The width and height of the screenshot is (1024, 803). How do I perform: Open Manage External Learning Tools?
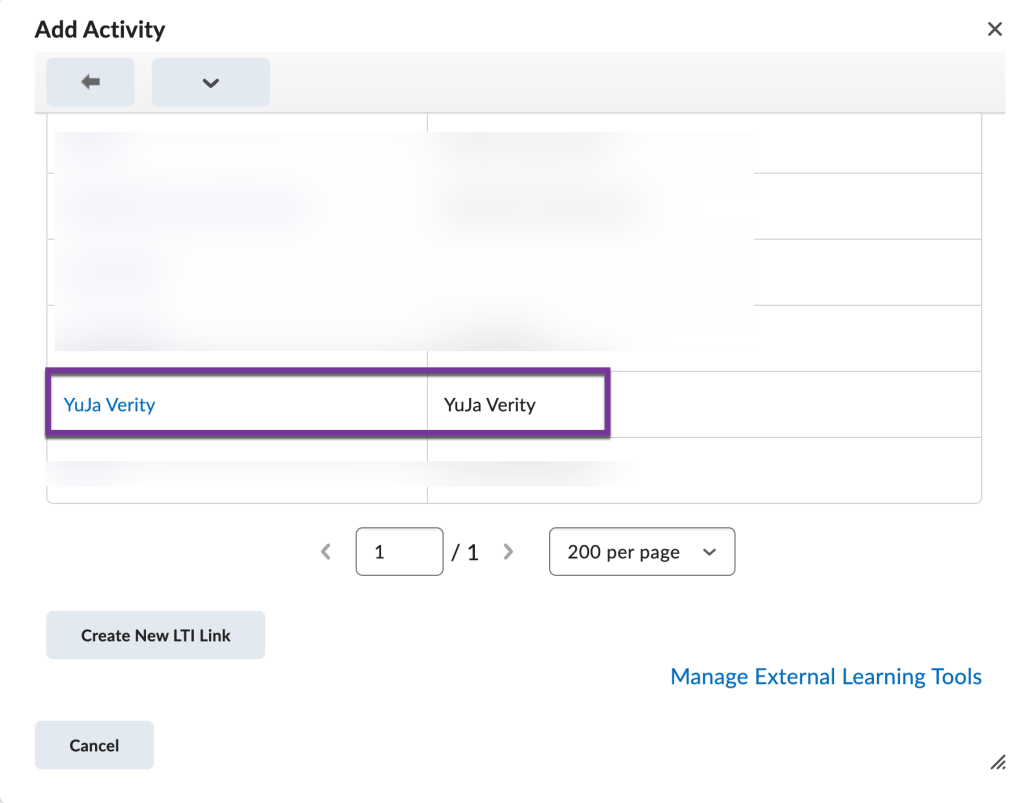pos(826,676)
